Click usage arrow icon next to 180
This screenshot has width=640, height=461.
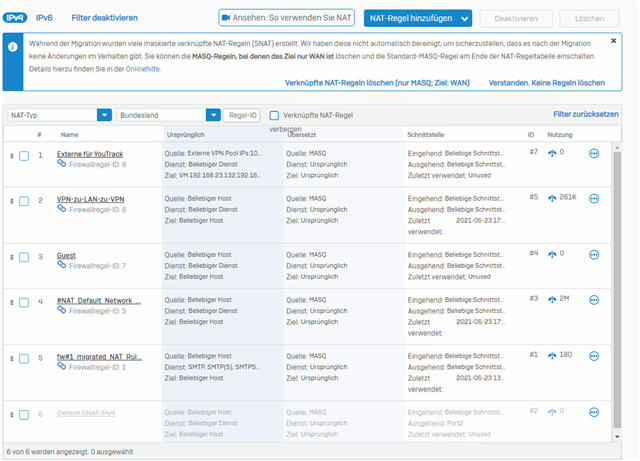click(552, 356)
